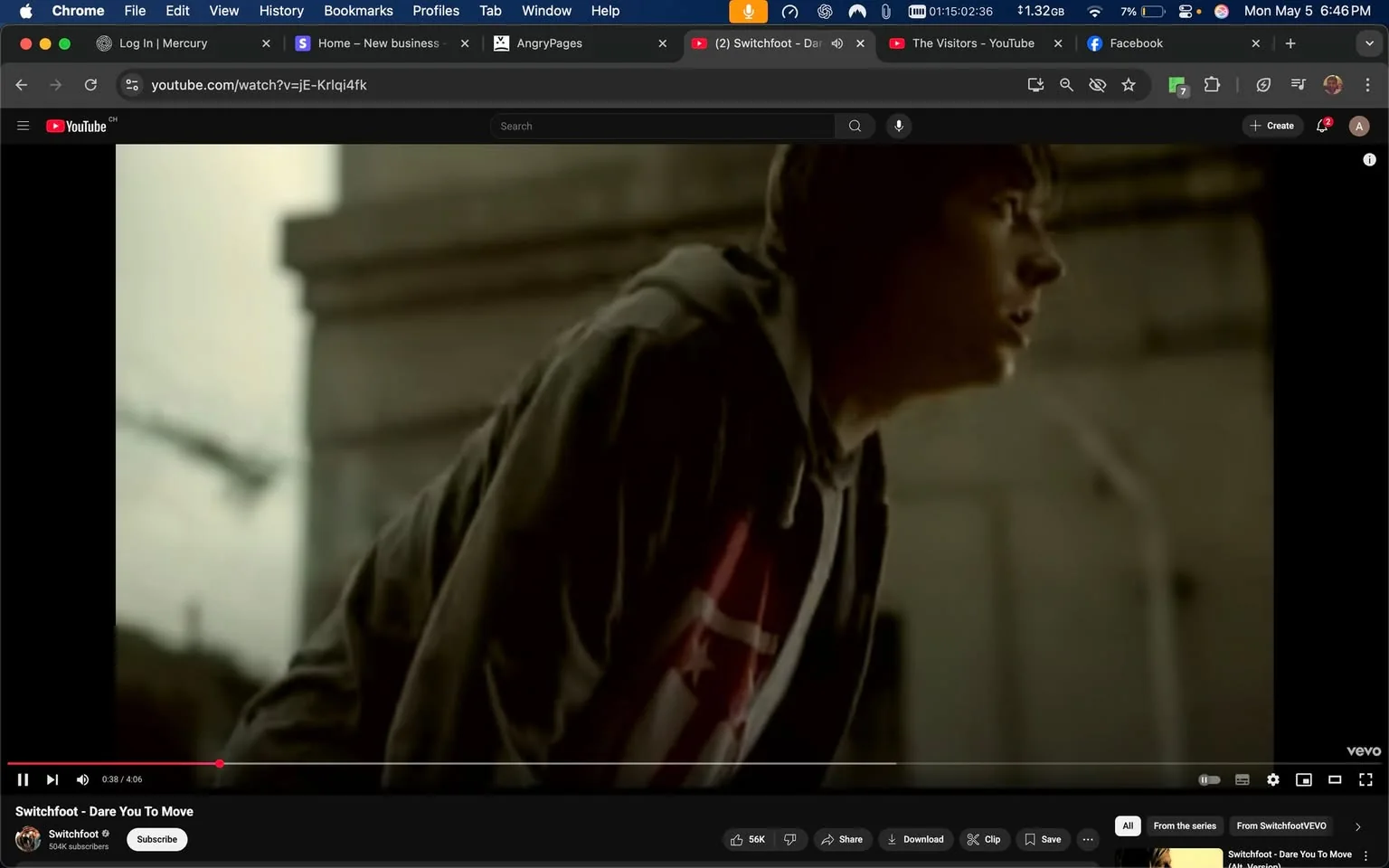Skip to the next video

(x=52, y=779)
